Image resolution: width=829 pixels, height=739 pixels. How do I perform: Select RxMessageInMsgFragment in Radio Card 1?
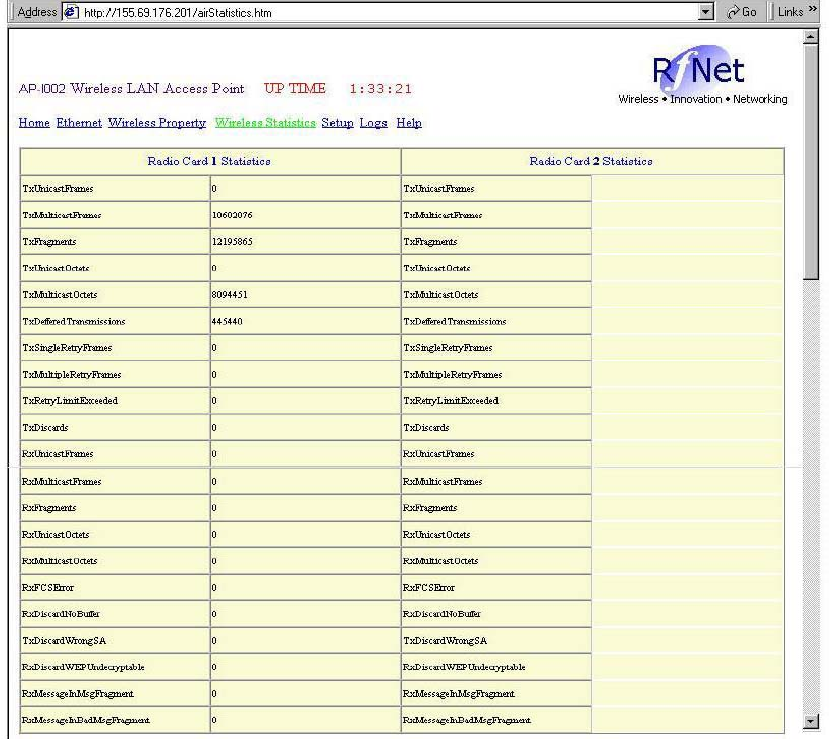pos(78,694)
